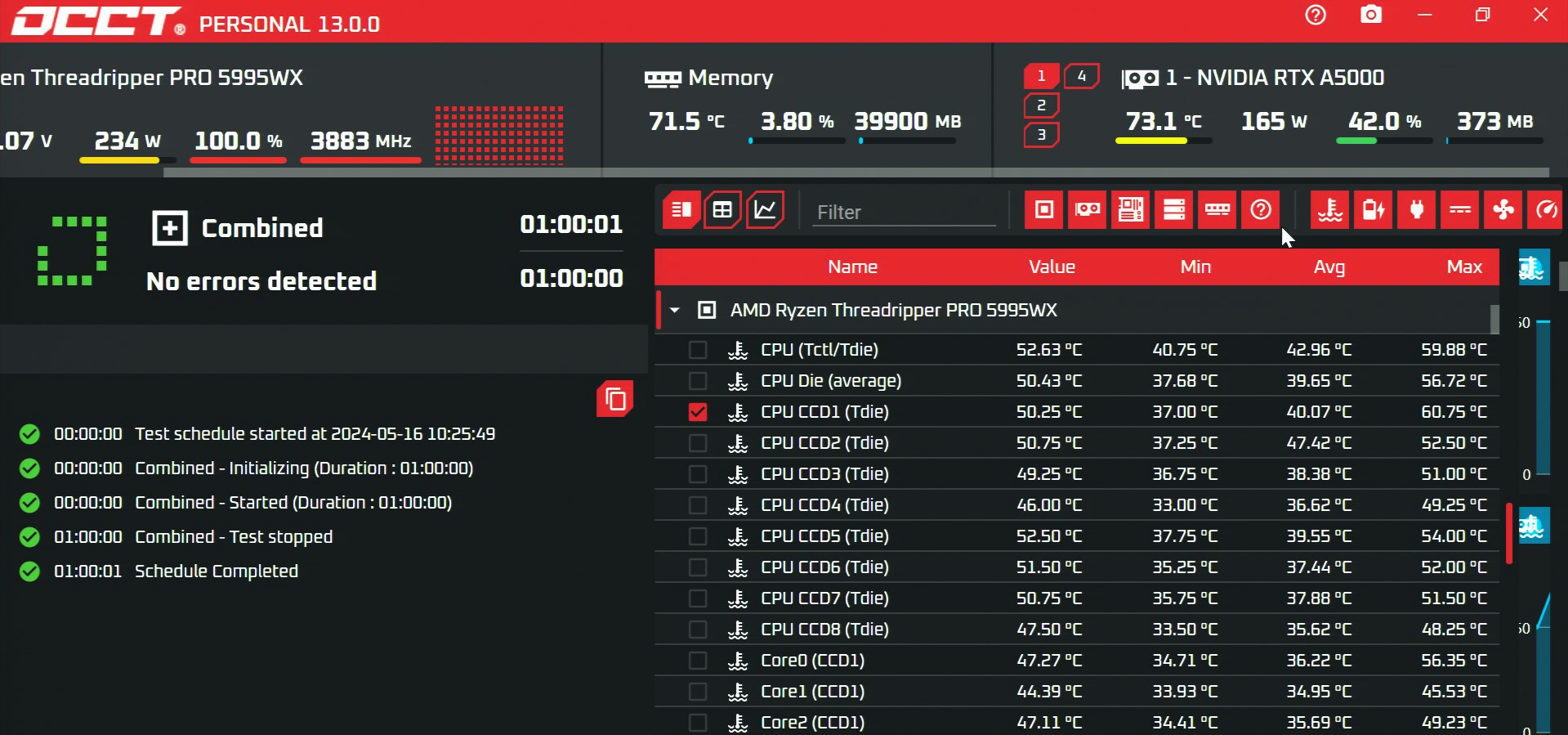Toggle the fan speed filter icon

click(x=1503, y=210)
